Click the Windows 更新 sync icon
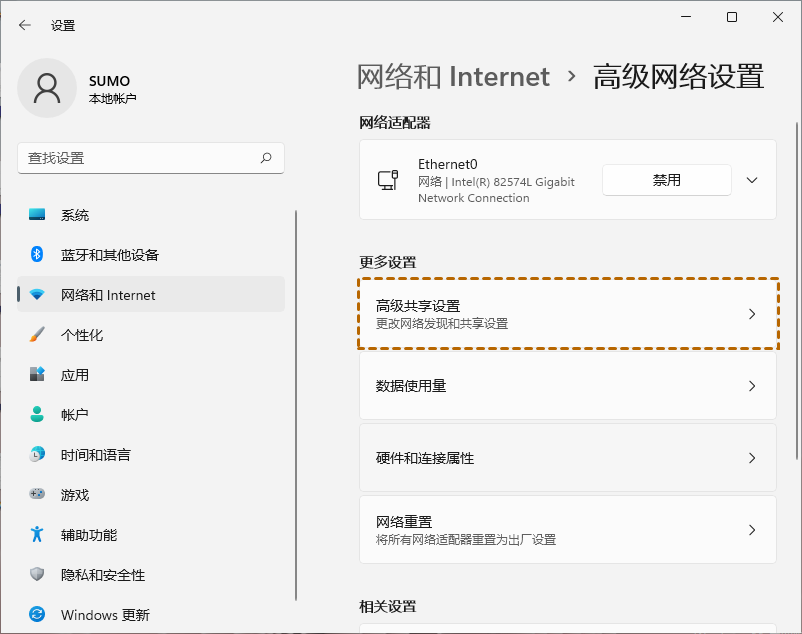This screenshot has width=802, height=634. [x=37, y=614]
